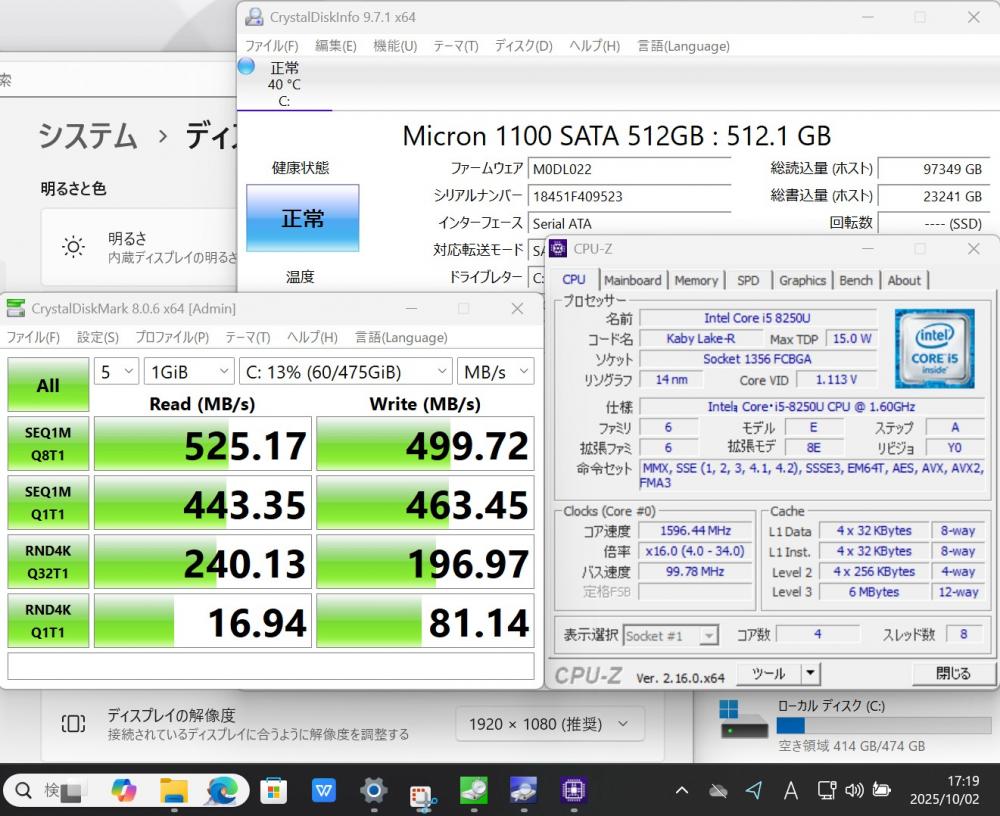Open 機能(U) menu in CrystalDiskInfo
1000x816 pixels.
[x=395, y=46]
